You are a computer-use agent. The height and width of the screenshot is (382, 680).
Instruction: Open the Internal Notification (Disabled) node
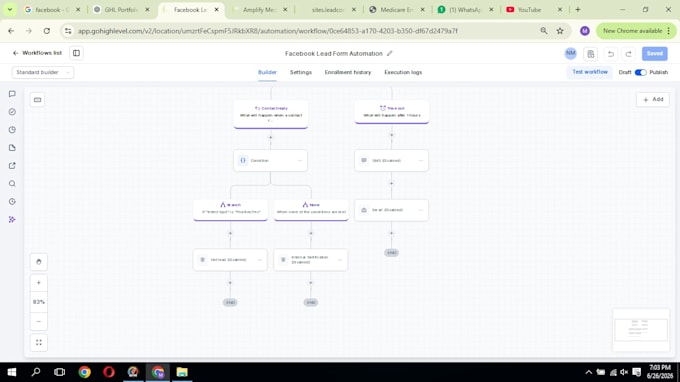[311, 260]
